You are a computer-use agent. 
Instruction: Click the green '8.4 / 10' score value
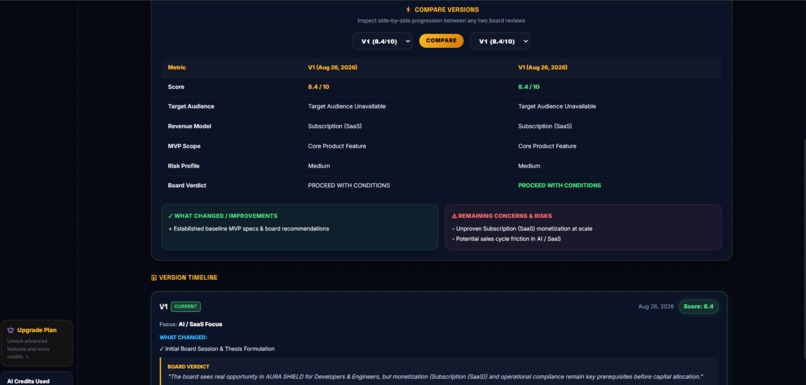click(x=529, y=87)
